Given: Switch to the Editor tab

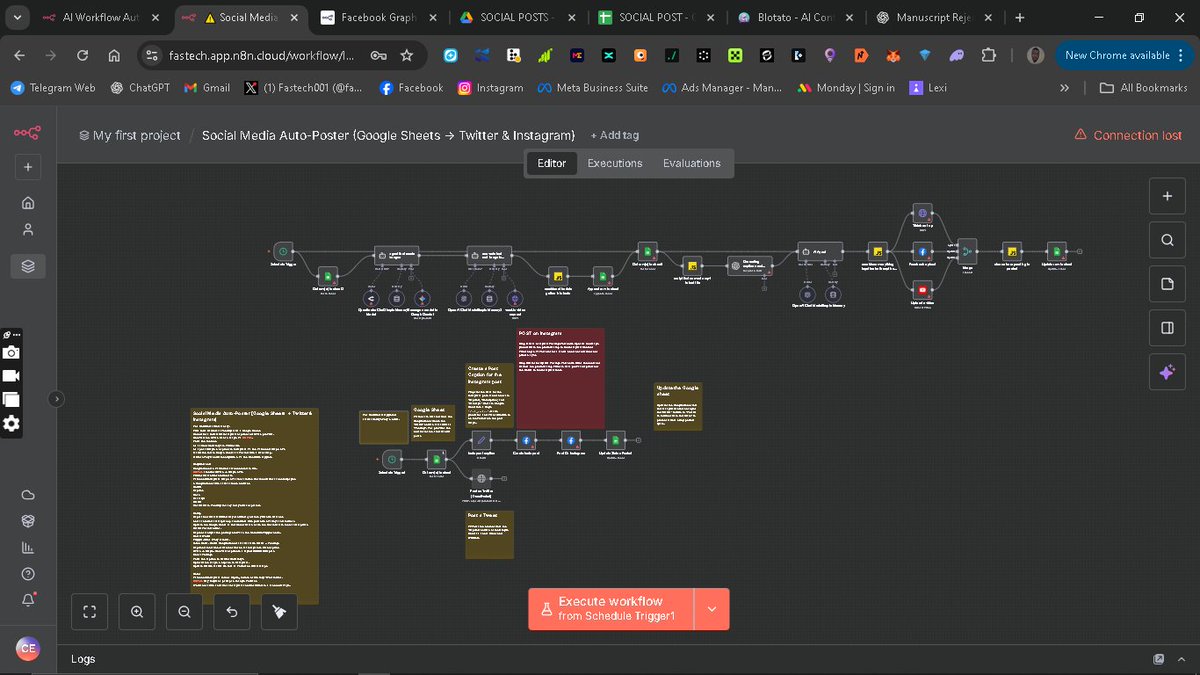Looking at the screenshot, I should [x=551, y=163].
